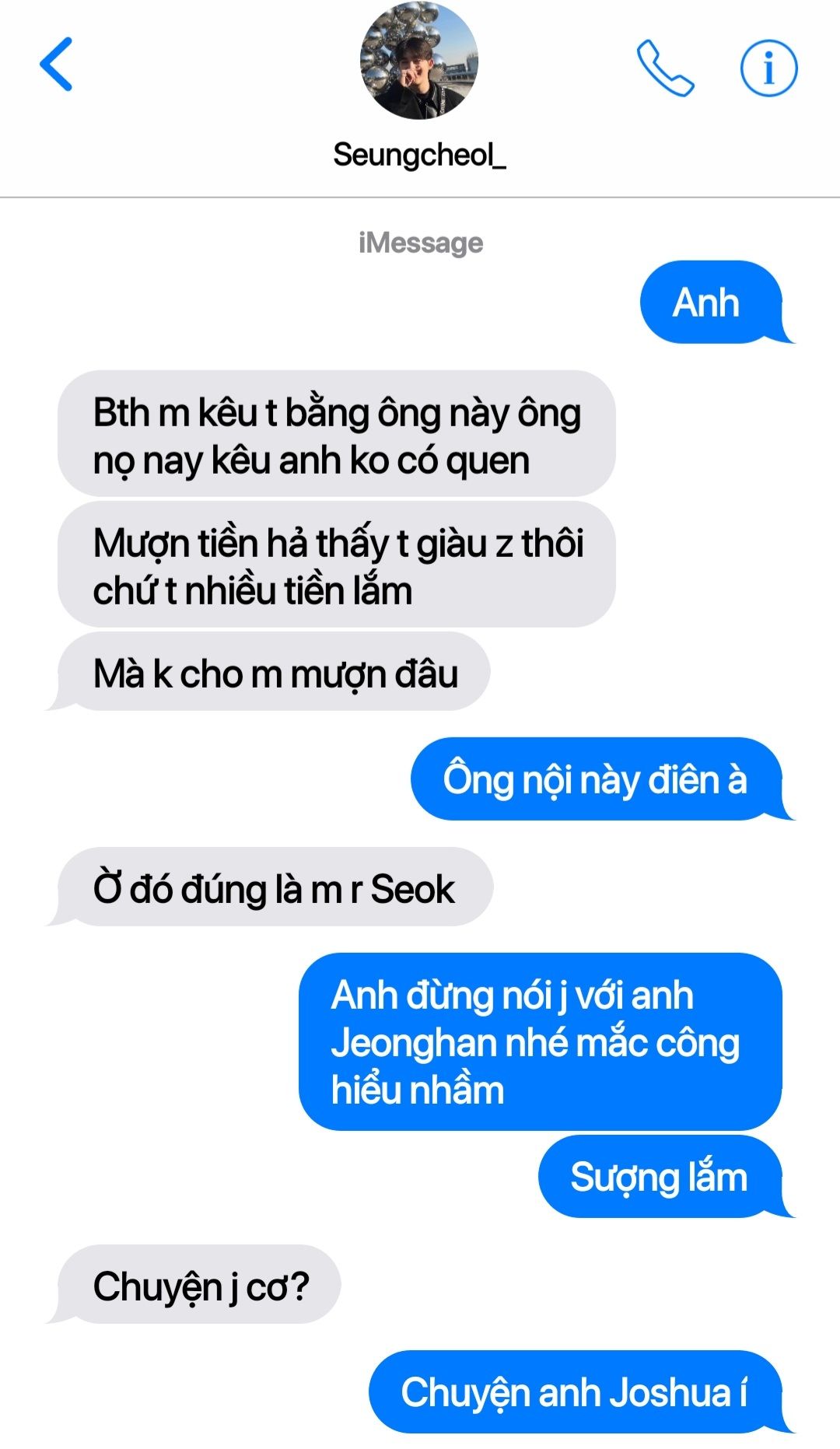Tap the word Joshua in last message
840x1449 pixels.
coord(669,1393)
